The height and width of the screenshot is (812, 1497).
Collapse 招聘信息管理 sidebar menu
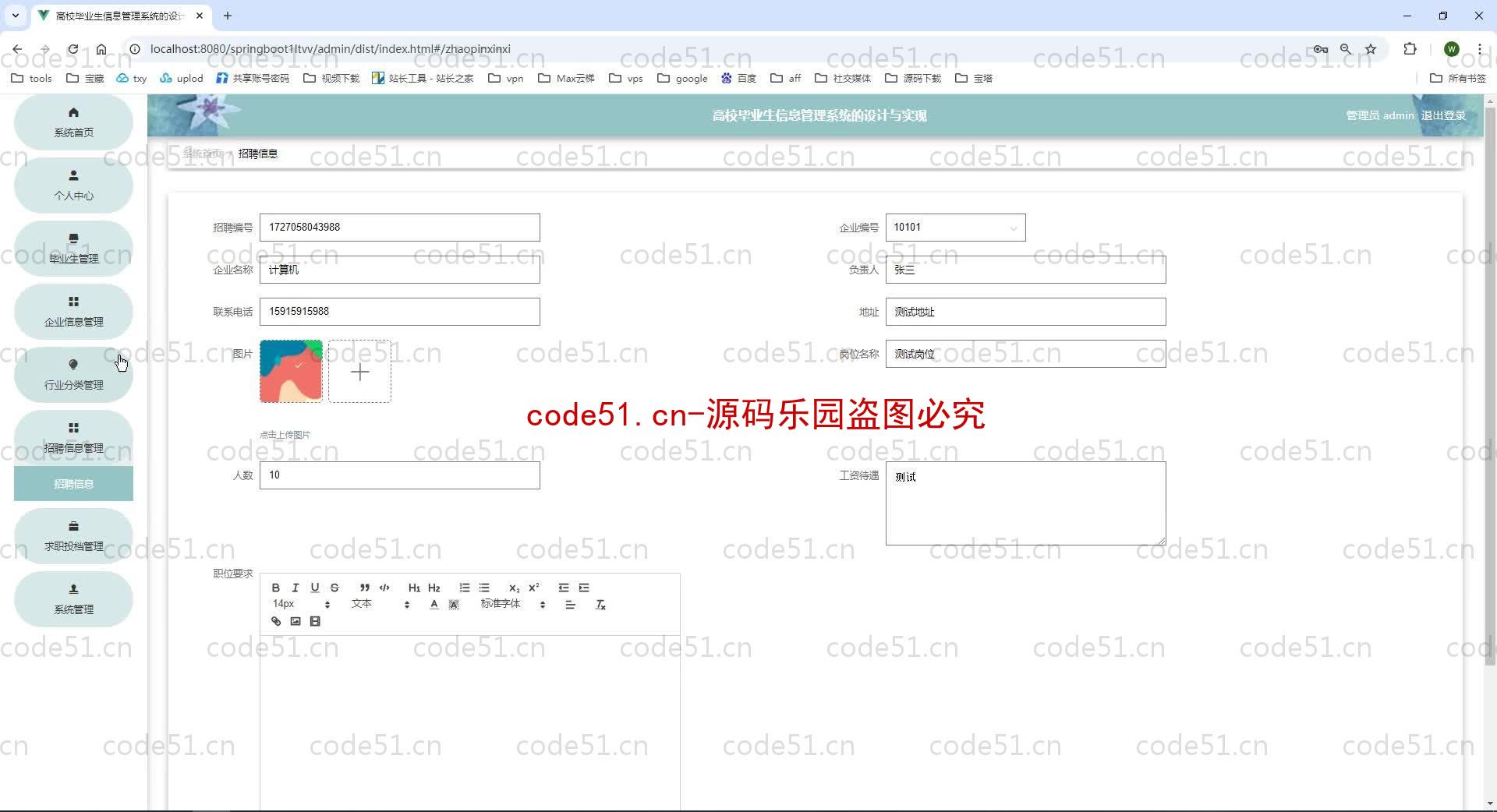tap(73, 438)
